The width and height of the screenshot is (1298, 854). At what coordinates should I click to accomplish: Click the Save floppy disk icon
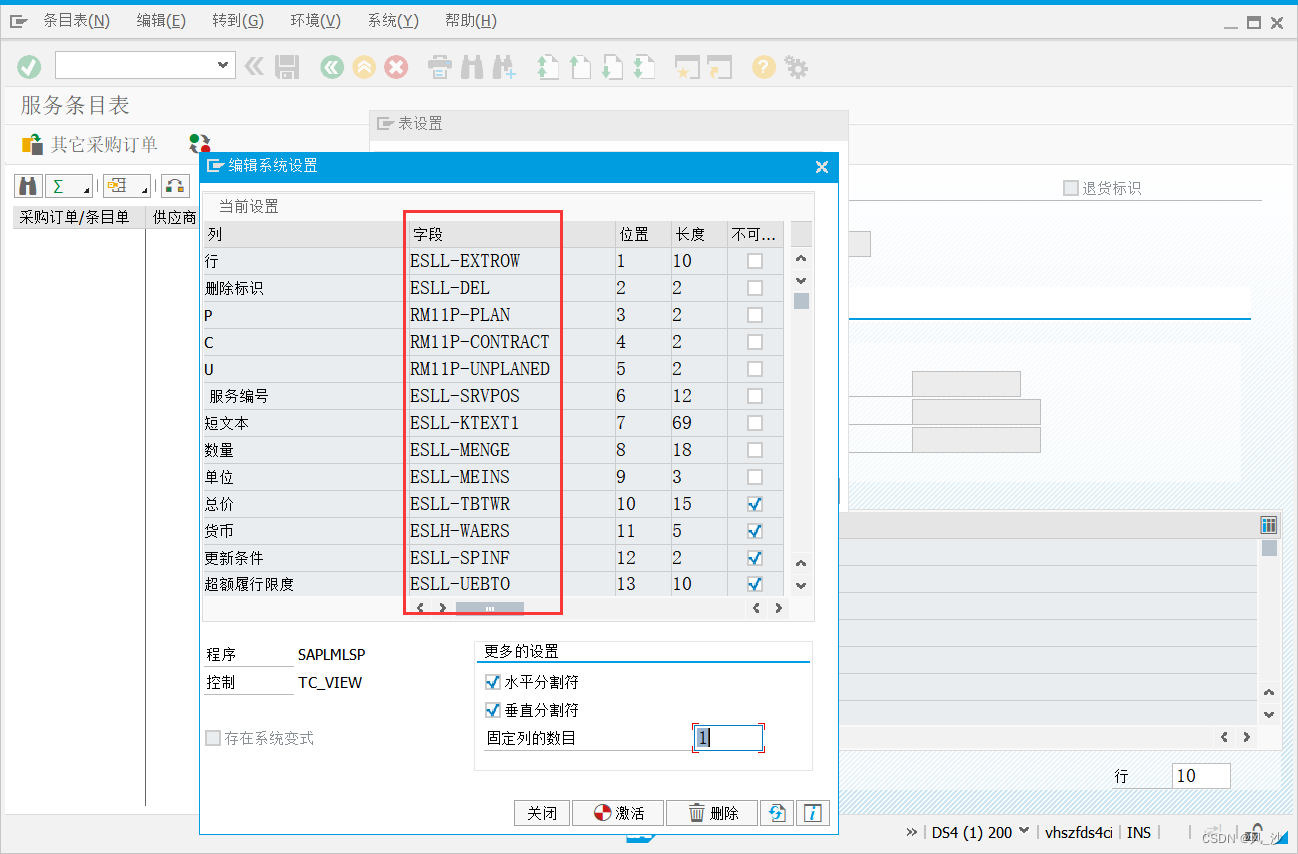[x=287, y=67]
